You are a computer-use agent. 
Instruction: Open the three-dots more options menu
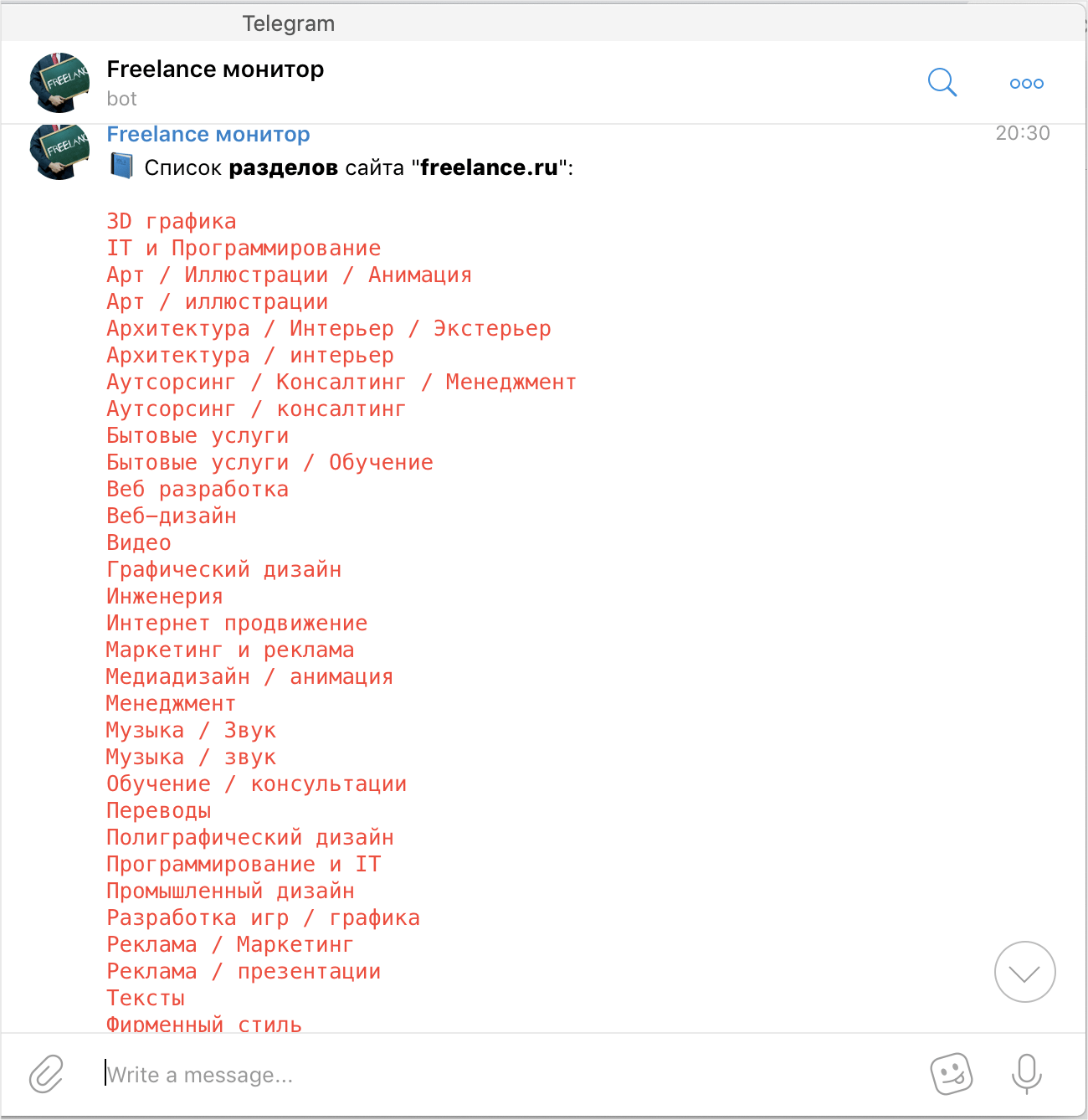pos(1027,84)
